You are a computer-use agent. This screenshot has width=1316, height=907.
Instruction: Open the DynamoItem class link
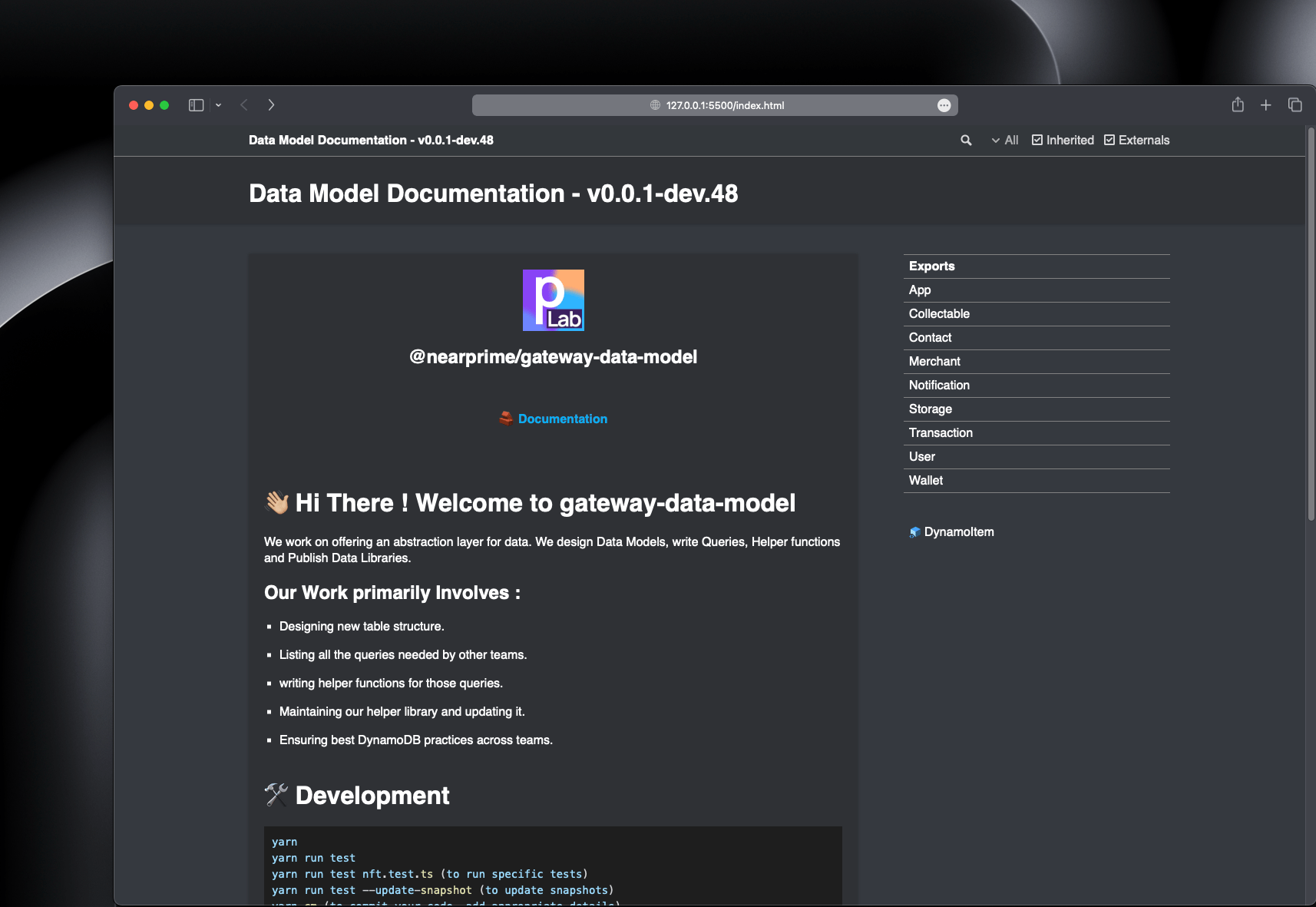coord(959,532)
